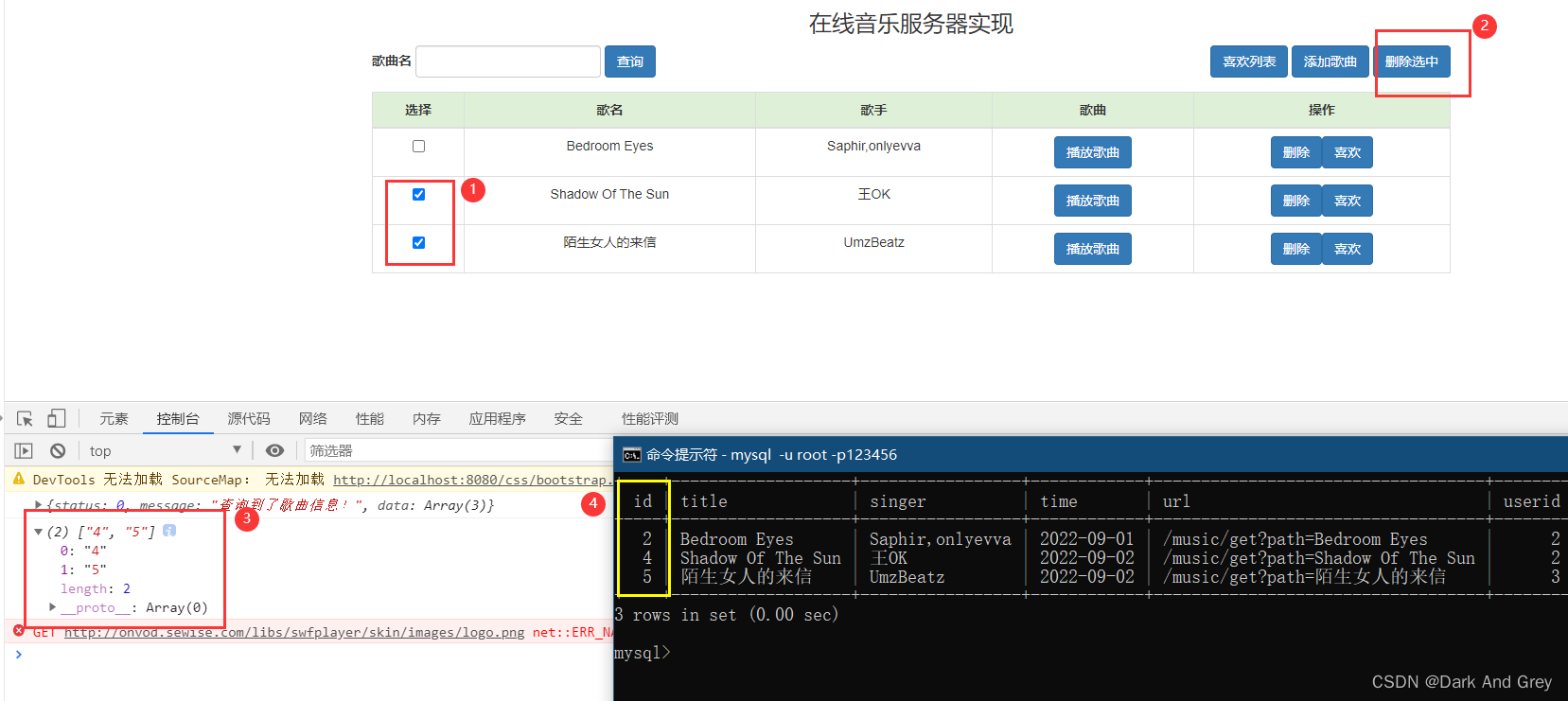Click the command prompt window icon

click(631, 455)
